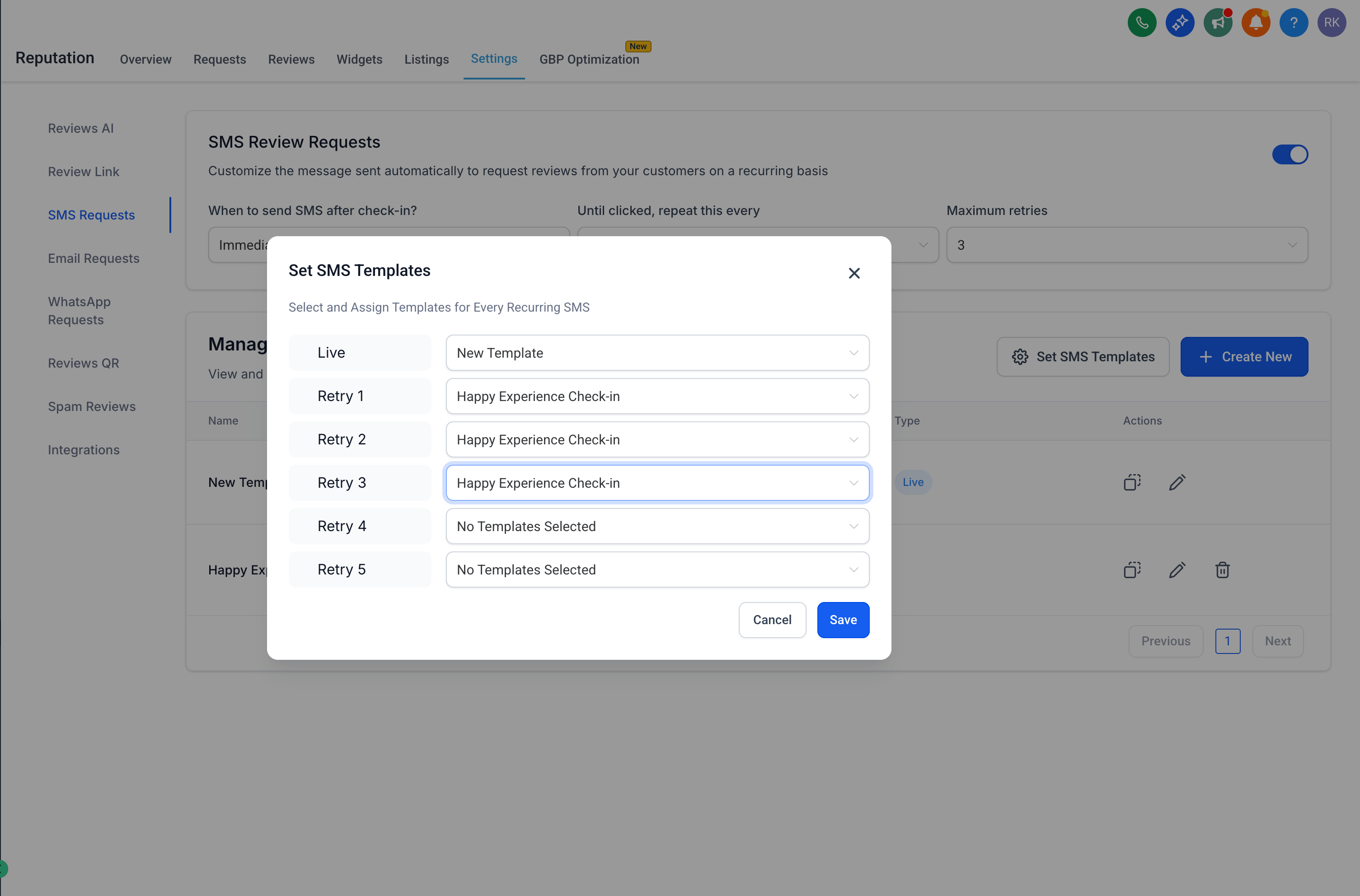Click the megaphone announcements icon
The image size is (1360, 896).
[1218, 23]
